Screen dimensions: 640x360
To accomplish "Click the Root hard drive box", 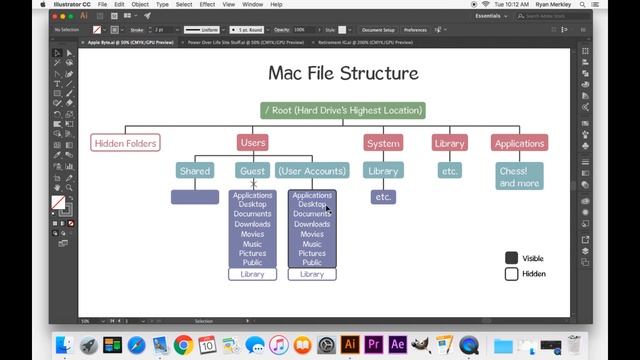I will click(343, 111).
